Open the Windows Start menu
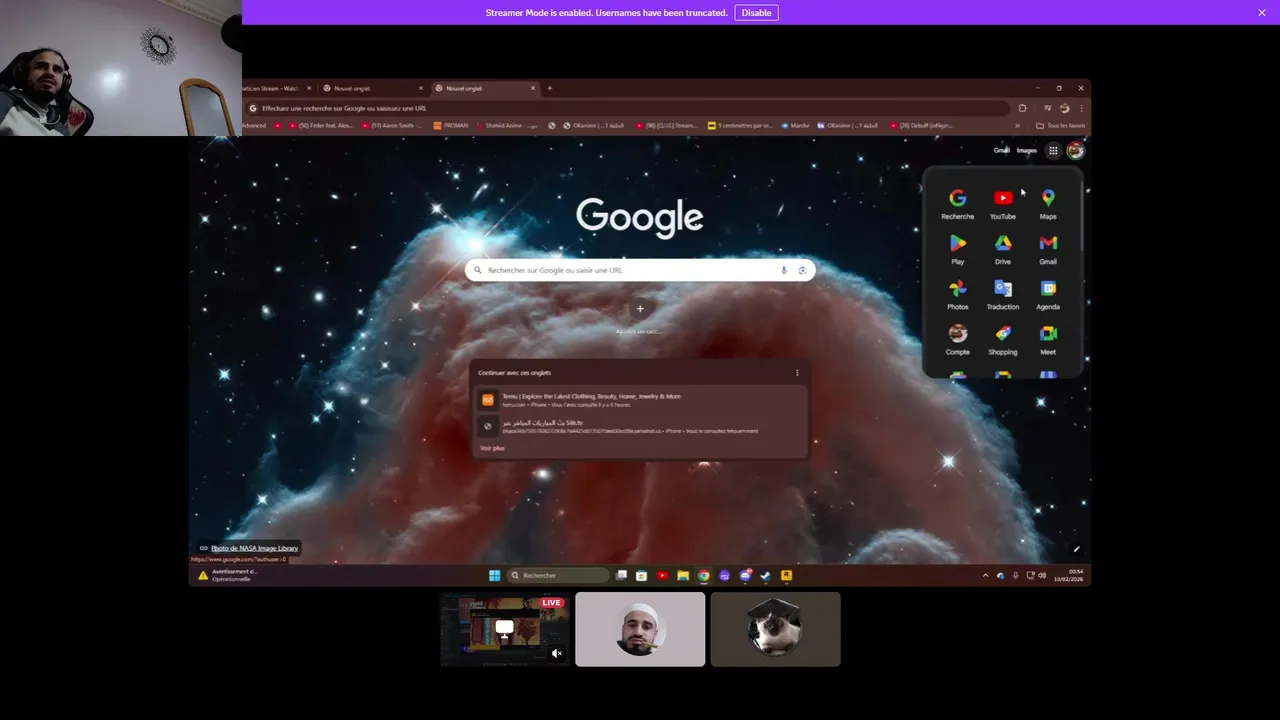 494,575
